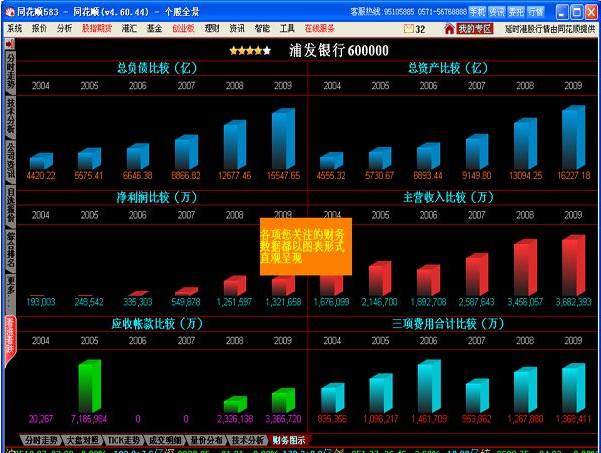Switch to the 成交明细 tab
601x453 pixels.
[165, 440]
